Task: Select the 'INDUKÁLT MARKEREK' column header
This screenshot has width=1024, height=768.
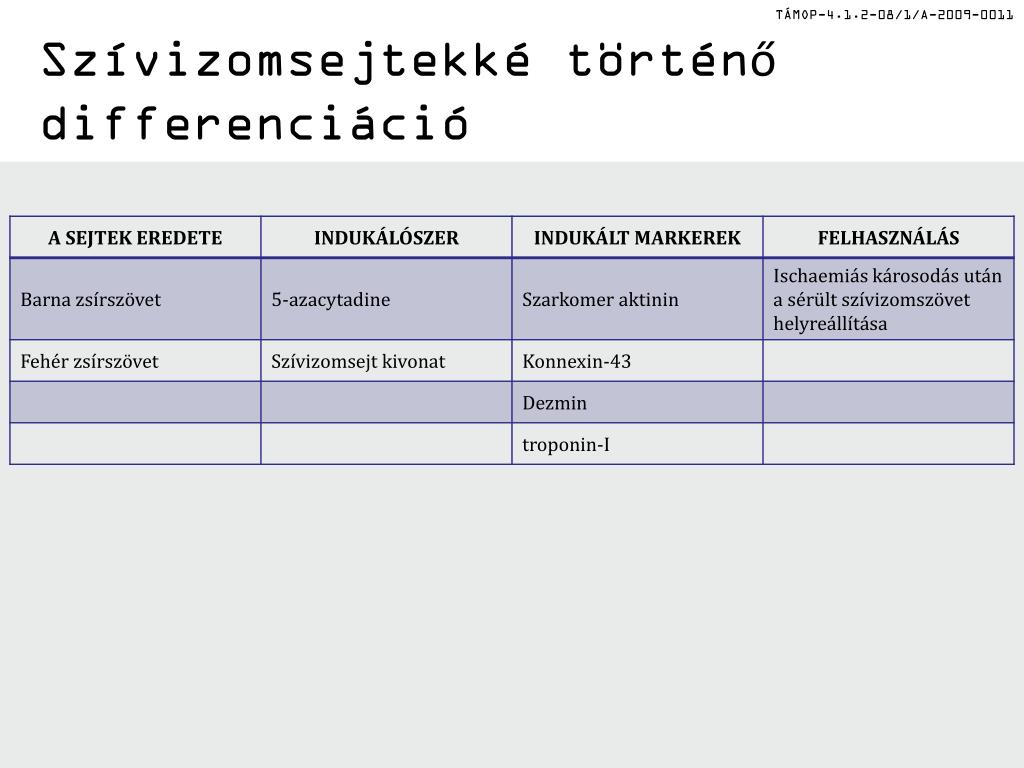Action: pos(637,237)
